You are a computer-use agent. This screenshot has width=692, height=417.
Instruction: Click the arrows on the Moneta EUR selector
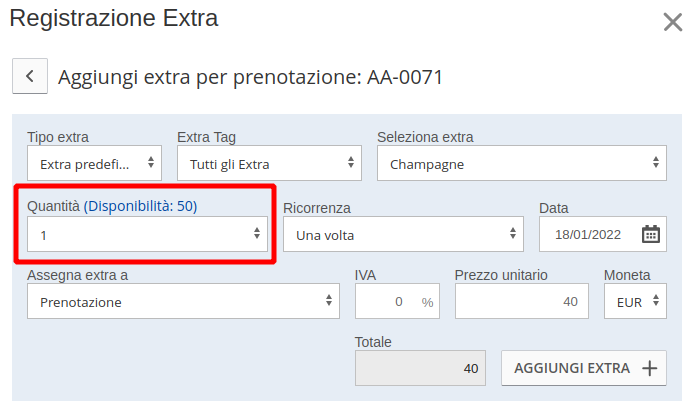click(x=656, y=301)
